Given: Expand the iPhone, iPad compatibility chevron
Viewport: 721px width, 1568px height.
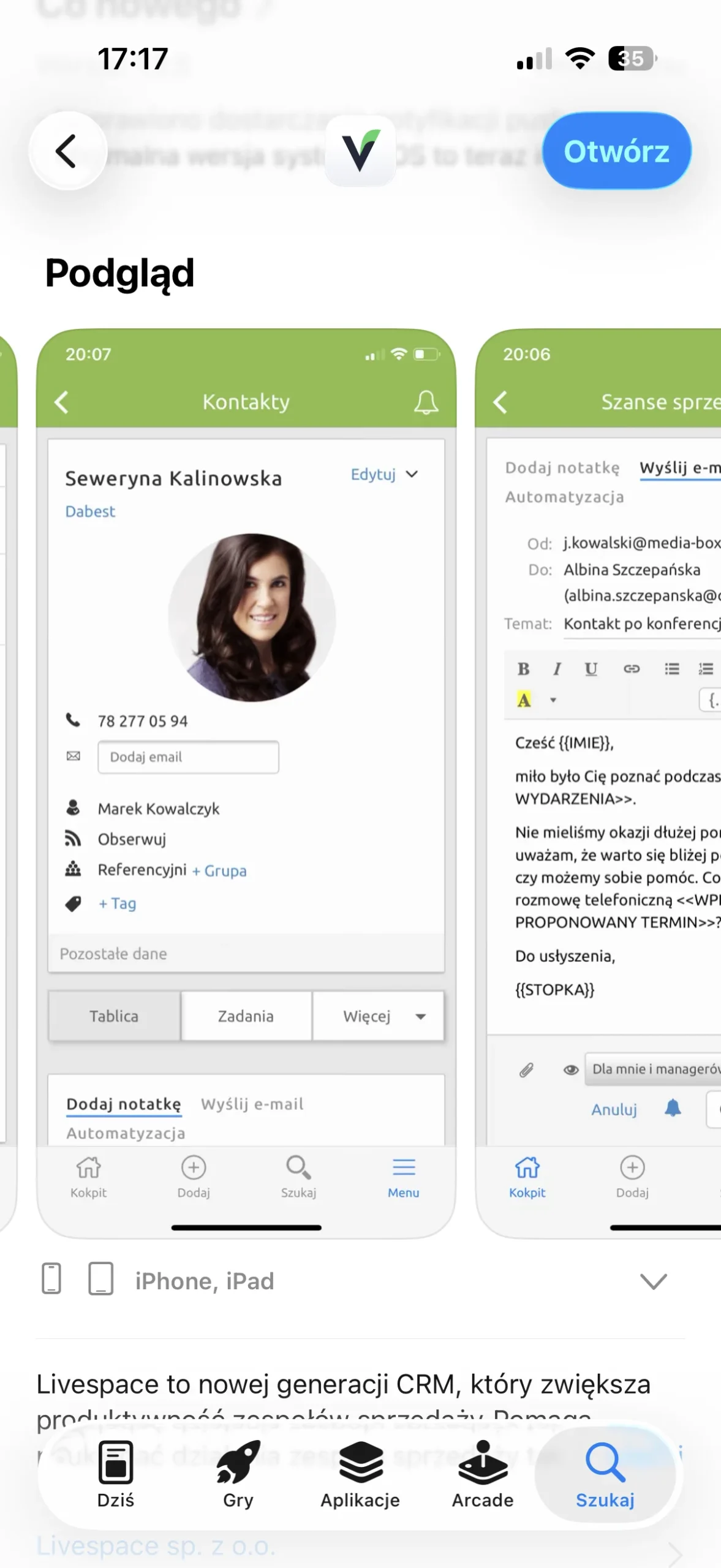Looking at the screenshot, I should 653,1281.
